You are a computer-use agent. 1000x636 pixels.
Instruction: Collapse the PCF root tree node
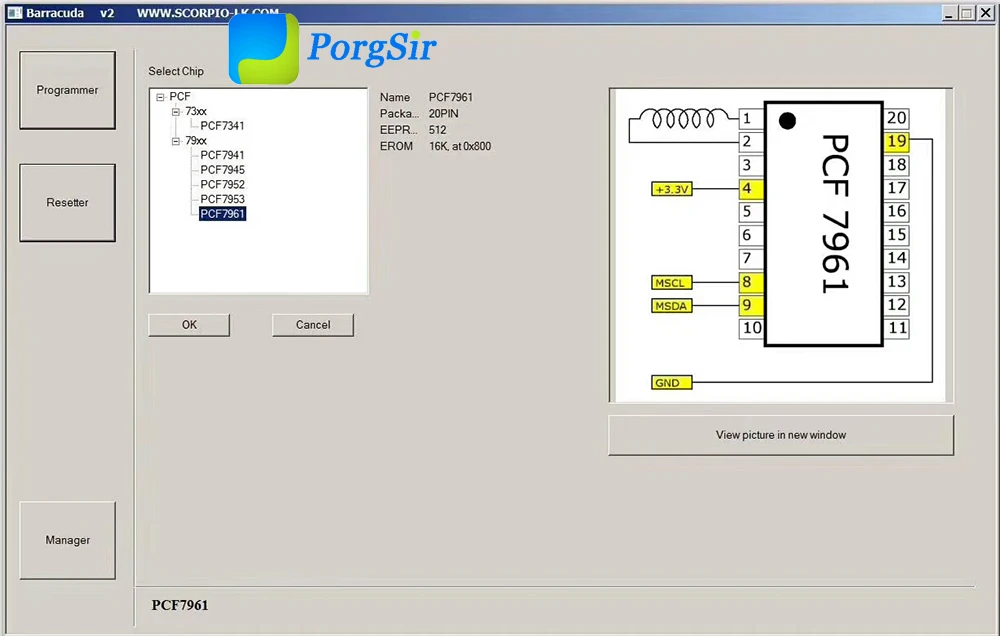(x=160, y=97)
